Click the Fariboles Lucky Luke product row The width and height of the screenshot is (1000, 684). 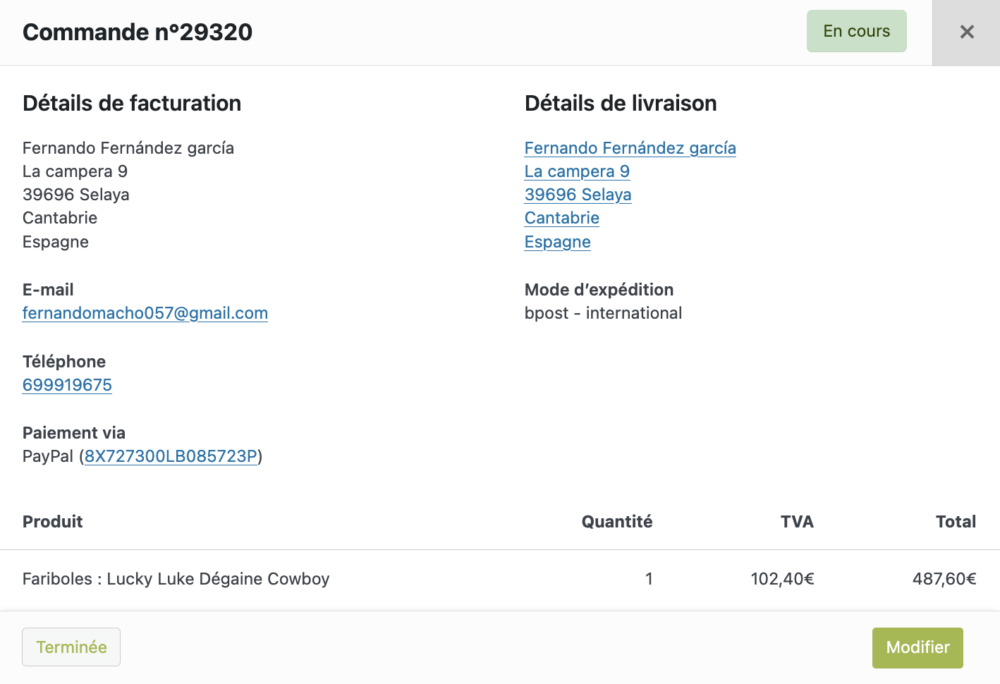[x=500, y=579]
